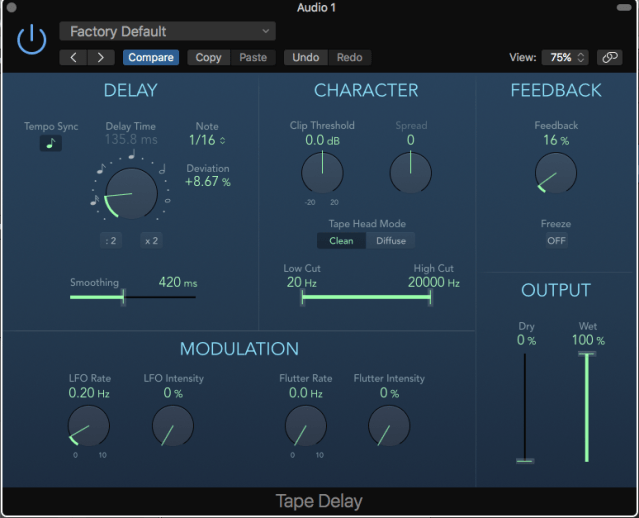
Task: Click the Wet output slider
Action: tap(587, 405)
